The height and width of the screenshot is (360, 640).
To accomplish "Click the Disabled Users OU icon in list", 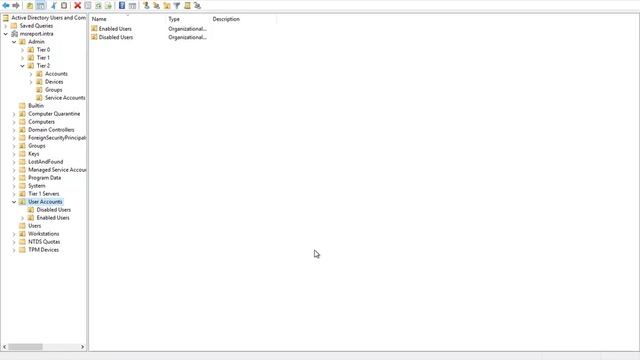I will (x=94, y=37).
